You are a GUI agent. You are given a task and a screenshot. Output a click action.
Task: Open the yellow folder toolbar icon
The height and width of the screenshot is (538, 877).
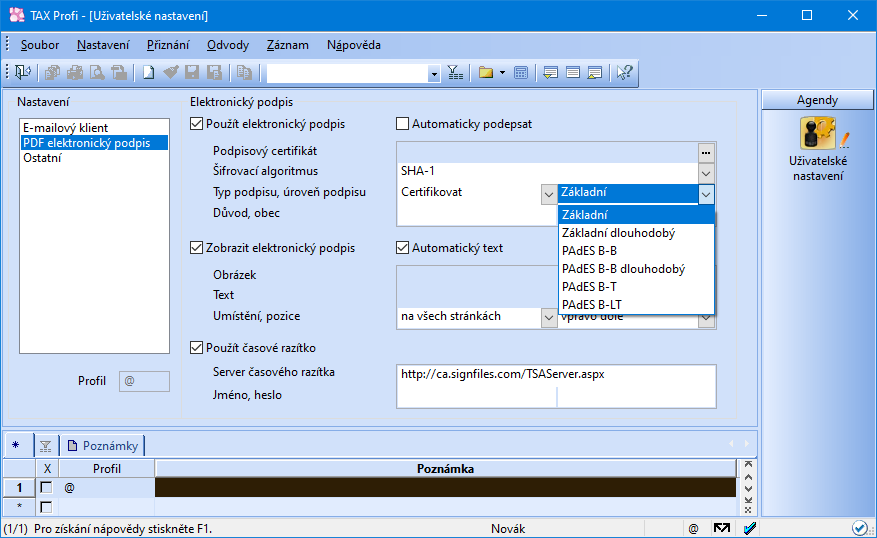point(485,73)
